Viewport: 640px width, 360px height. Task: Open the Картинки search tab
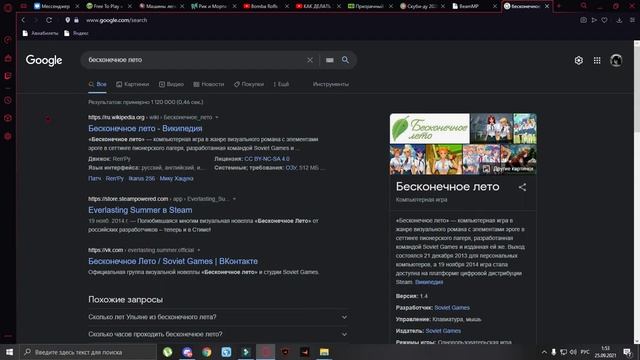pos(133,84)
